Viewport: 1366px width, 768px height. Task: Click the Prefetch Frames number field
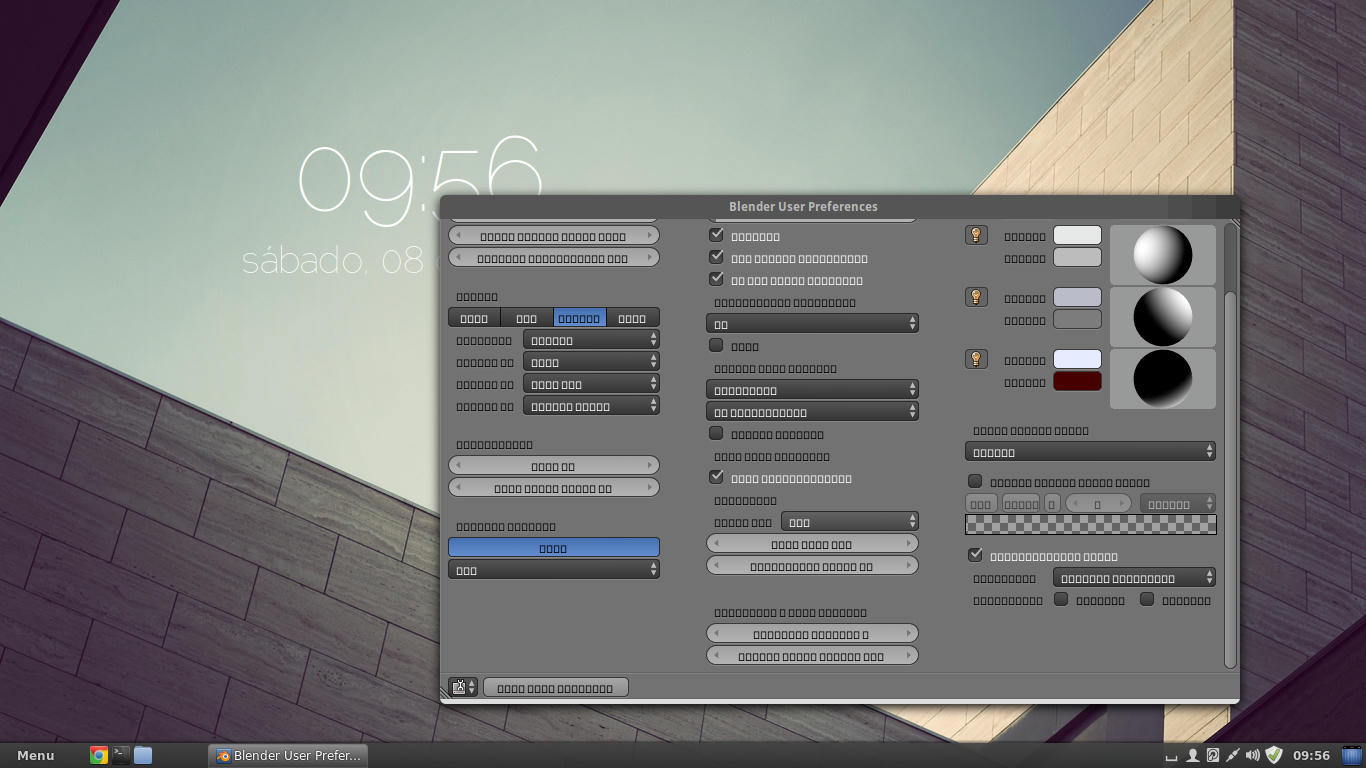[x=812, y=634]
